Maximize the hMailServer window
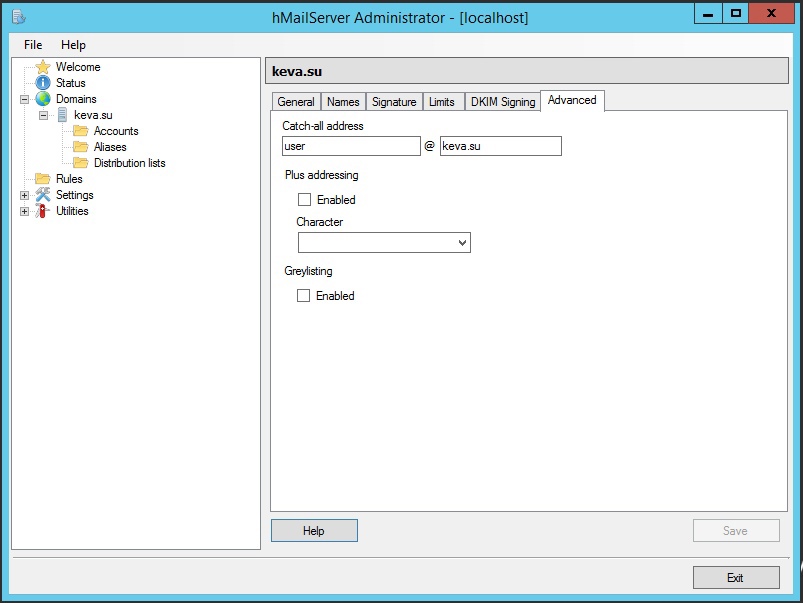 click(736, 13)
